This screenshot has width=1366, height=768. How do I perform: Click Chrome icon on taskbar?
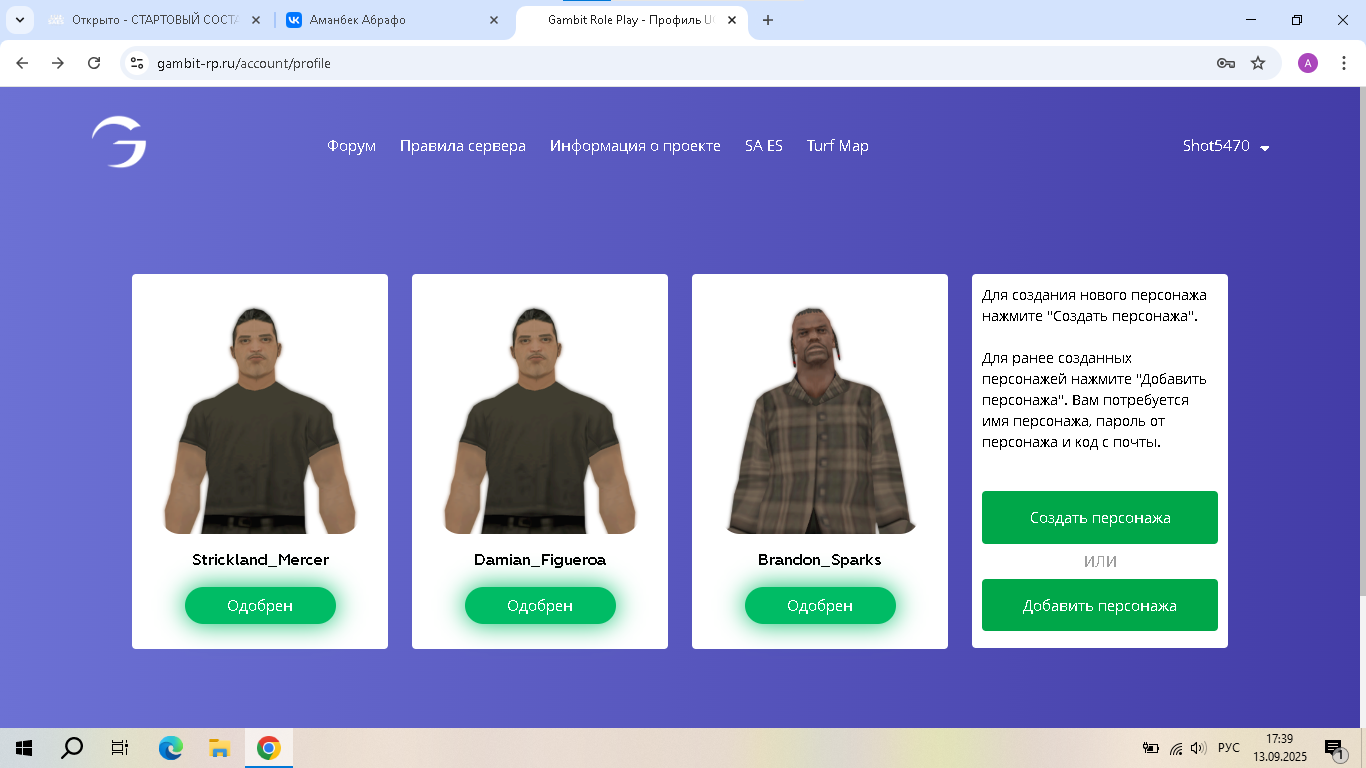click(x=268, y=748)
